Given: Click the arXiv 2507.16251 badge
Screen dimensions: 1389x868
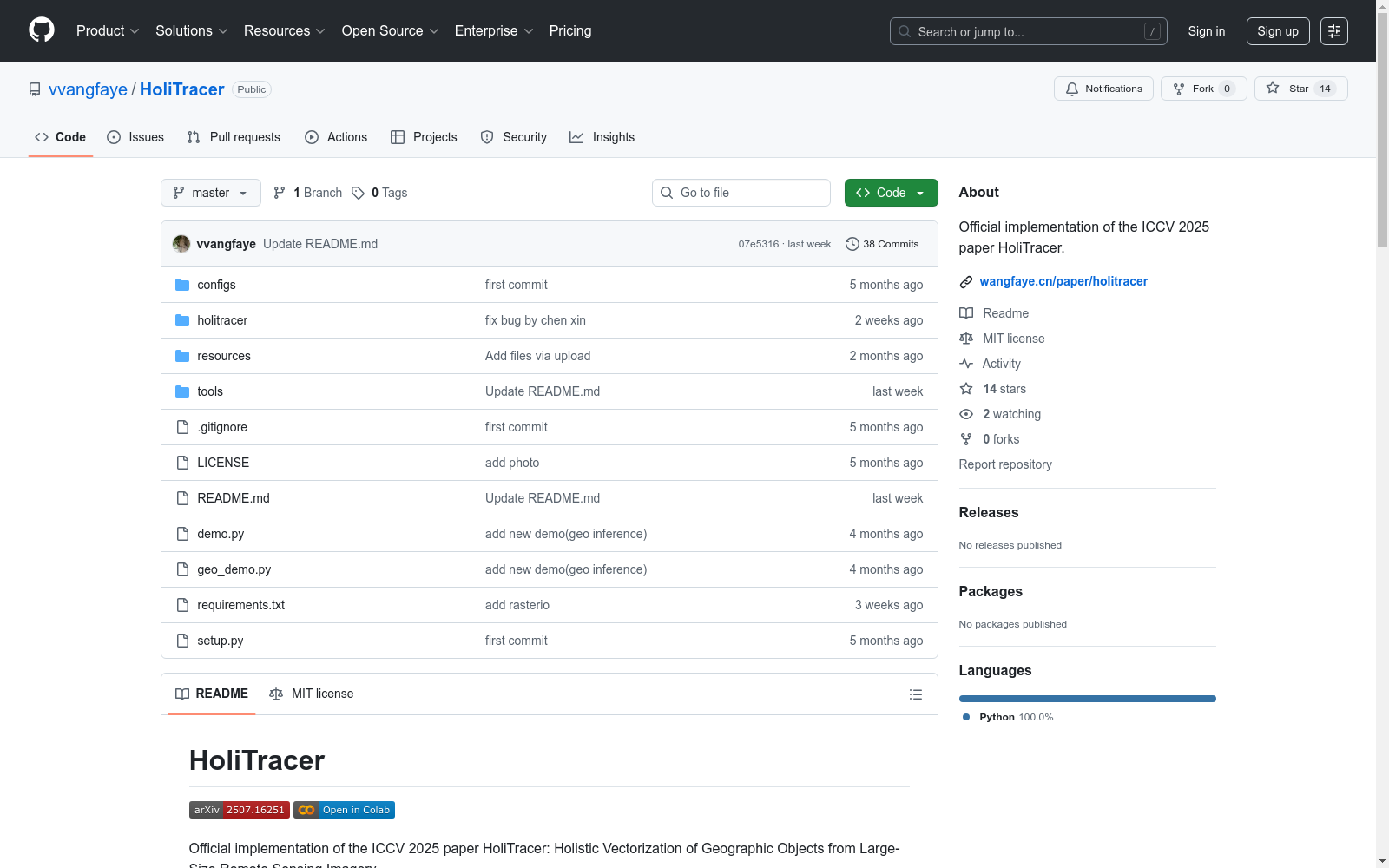Looking at the screenshot, I should pyautogui.click(x=240, y=810).
